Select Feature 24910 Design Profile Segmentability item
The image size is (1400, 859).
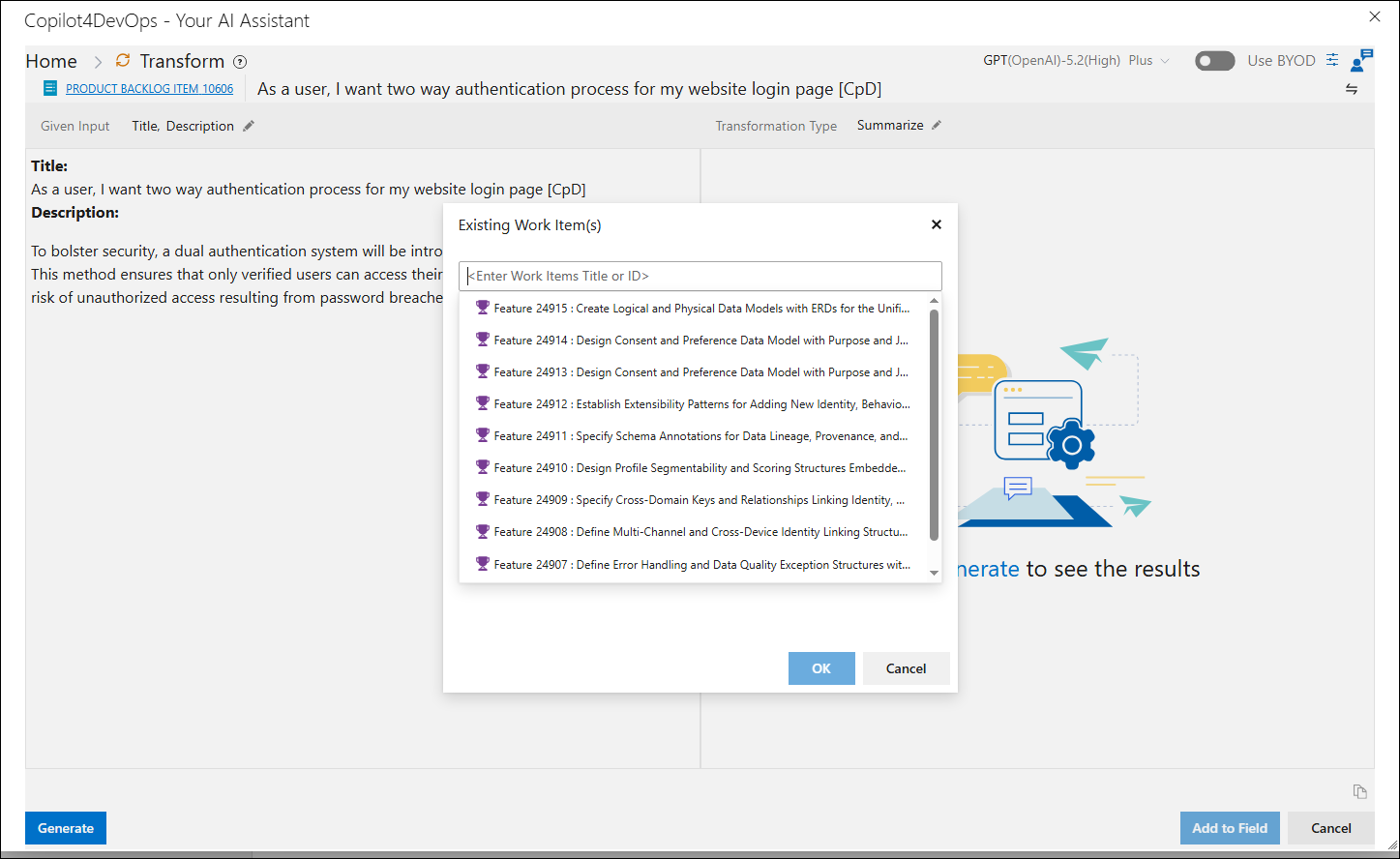coord(694,468)
